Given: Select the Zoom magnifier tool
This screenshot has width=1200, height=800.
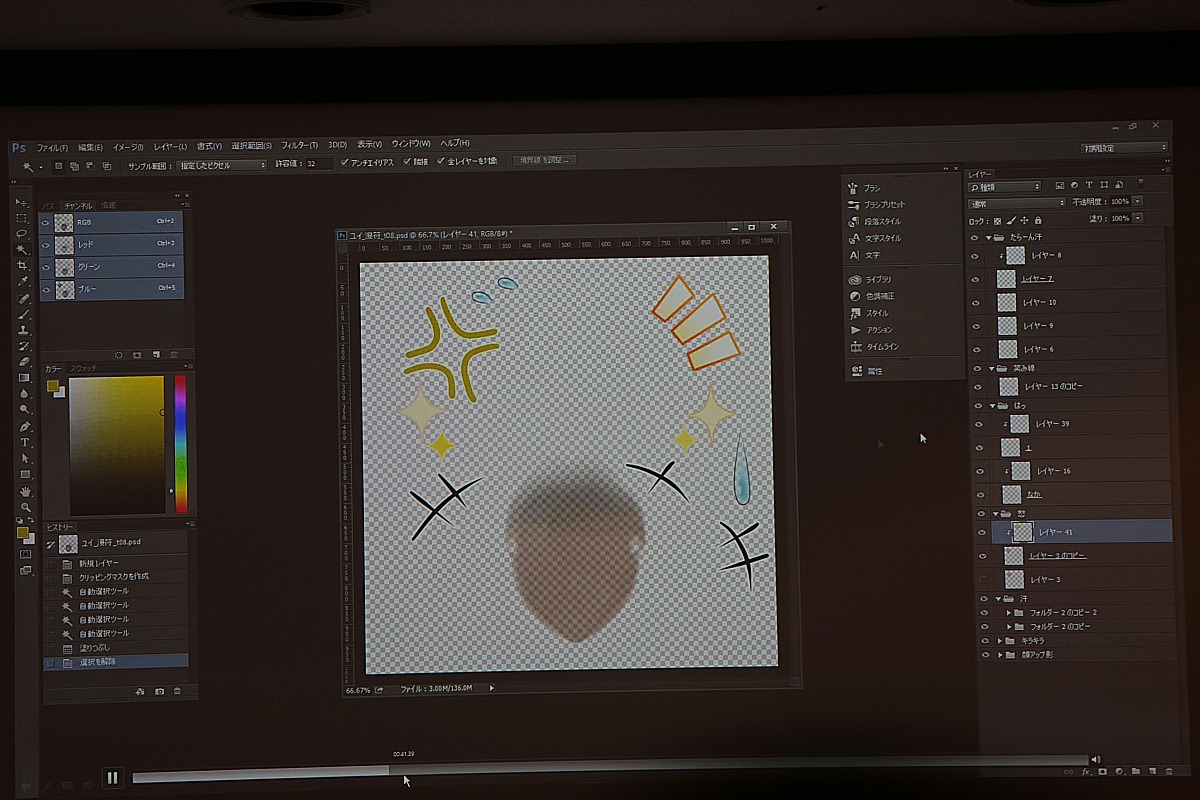Looking at the screenshot, I should [26, 507].
